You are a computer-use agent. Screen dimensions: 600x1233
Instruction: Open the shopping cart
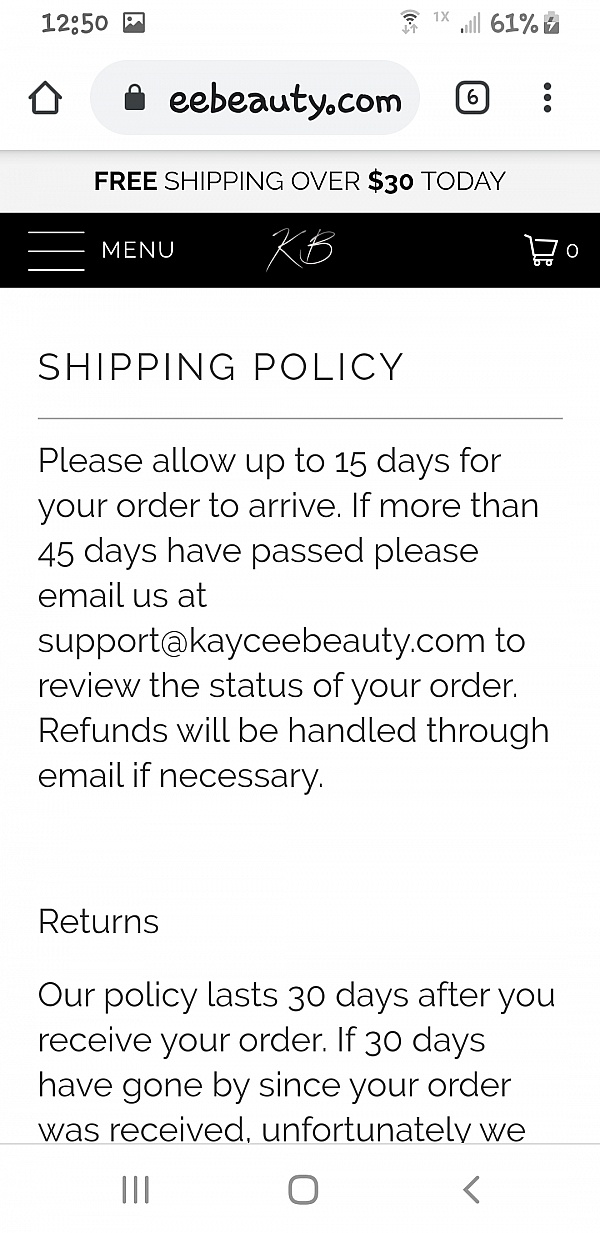pos(541,250)
